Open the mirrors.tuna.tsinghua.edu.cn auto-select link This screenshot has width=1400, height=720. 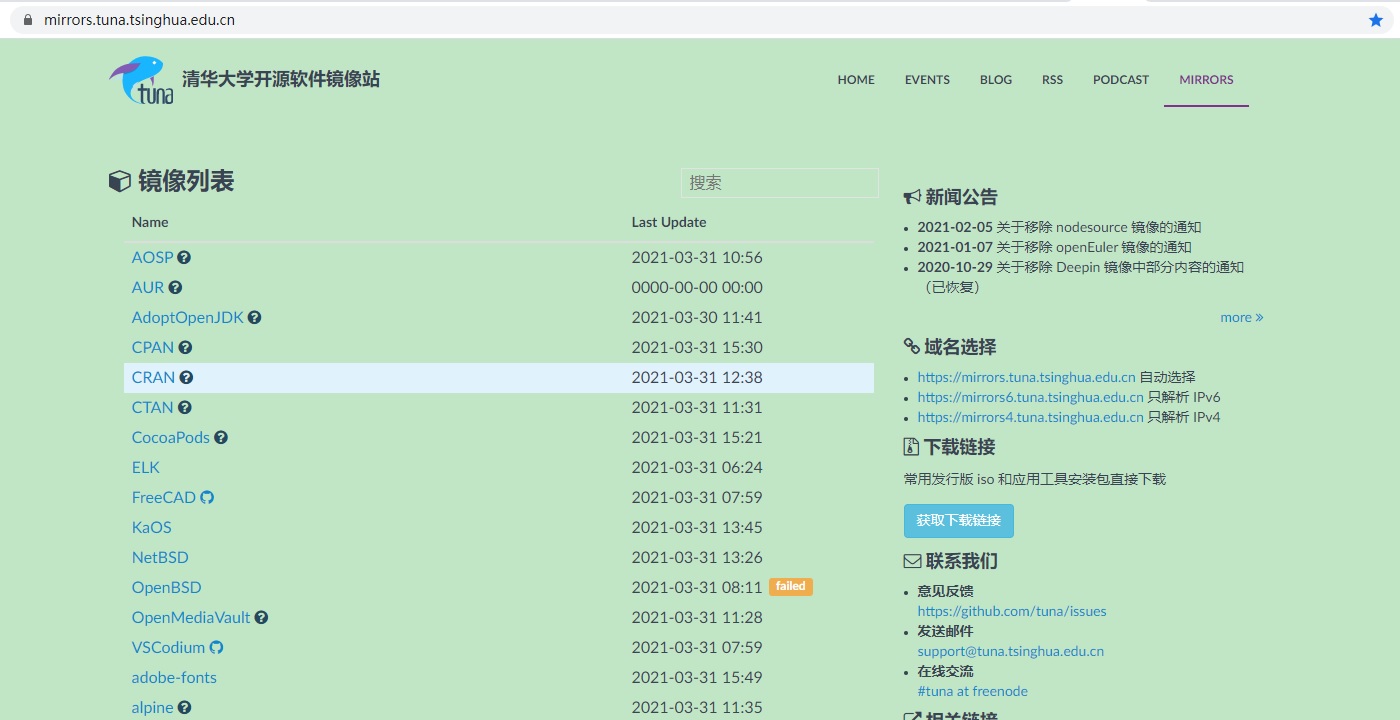[x=1027, y=377]
